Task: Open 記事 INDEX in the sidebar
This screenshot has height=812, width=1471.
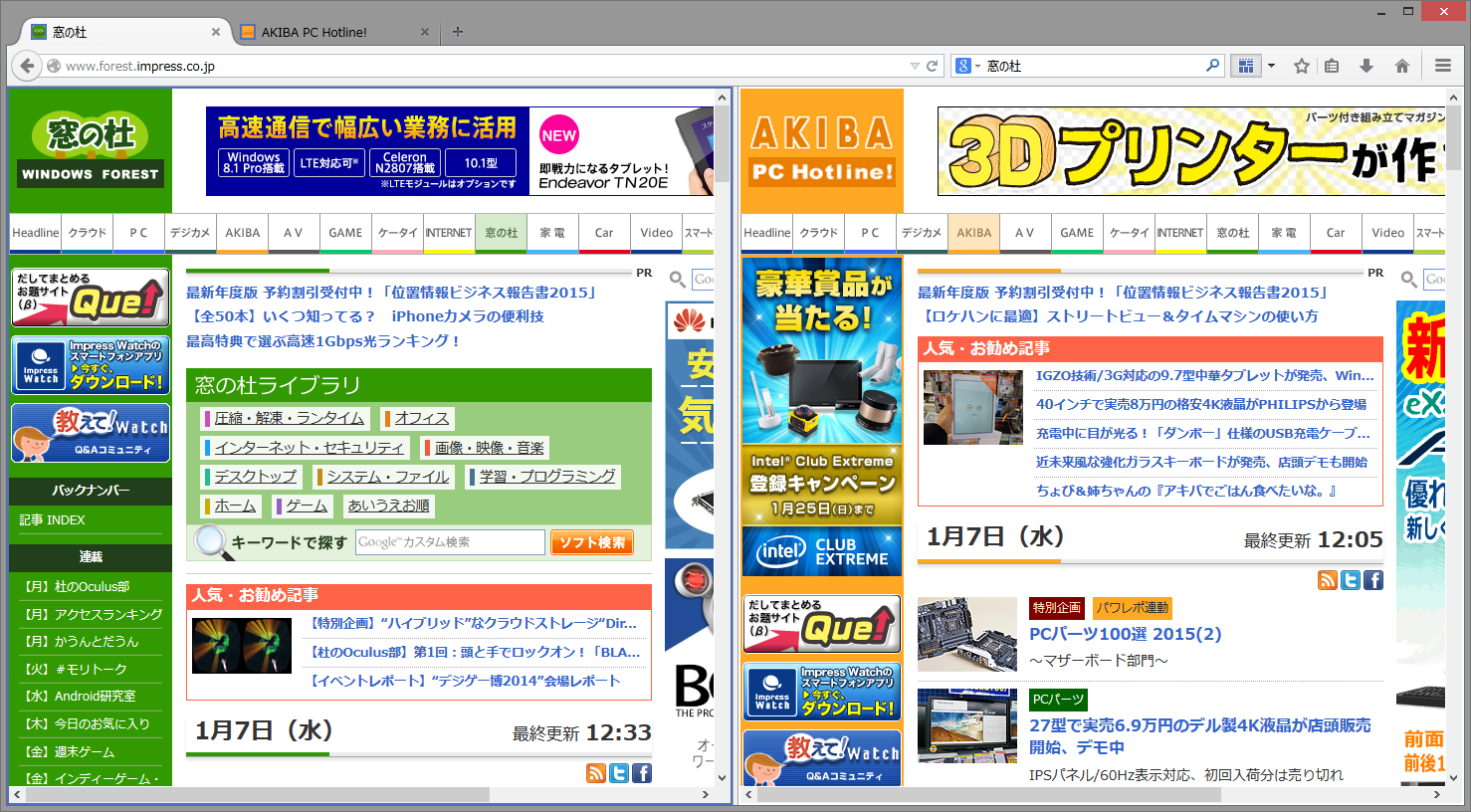Action: [x=53, y=519]
